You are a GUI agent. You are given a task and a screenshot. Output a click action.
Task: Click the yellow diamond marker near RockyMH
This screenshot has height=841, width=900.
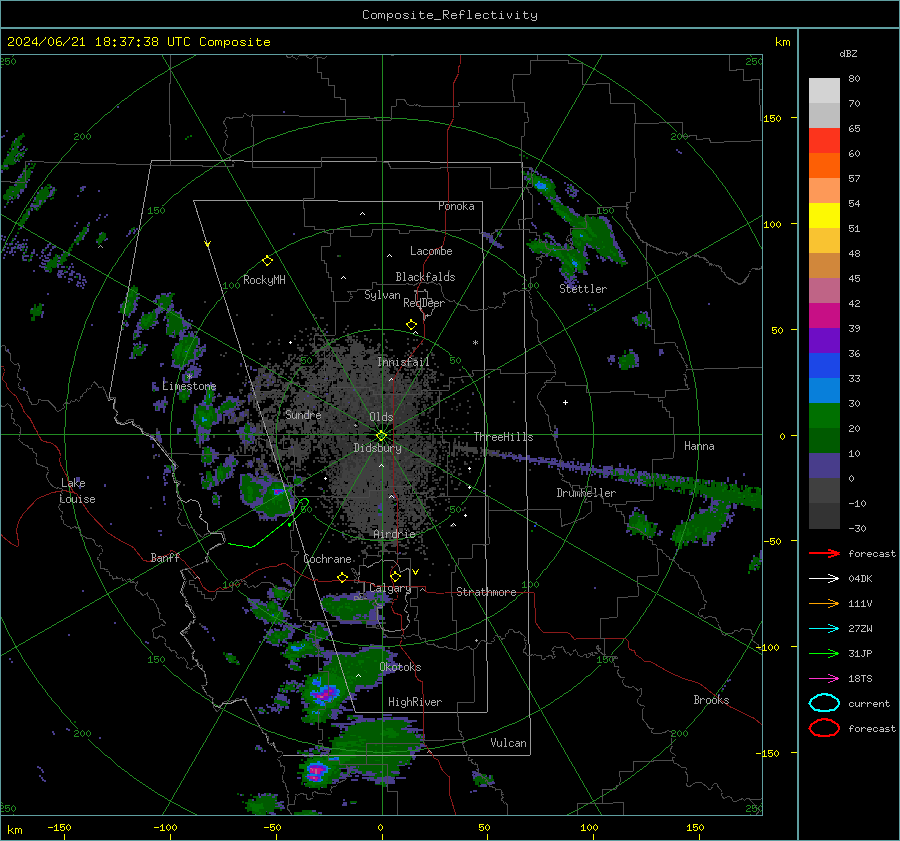(267, 261)
